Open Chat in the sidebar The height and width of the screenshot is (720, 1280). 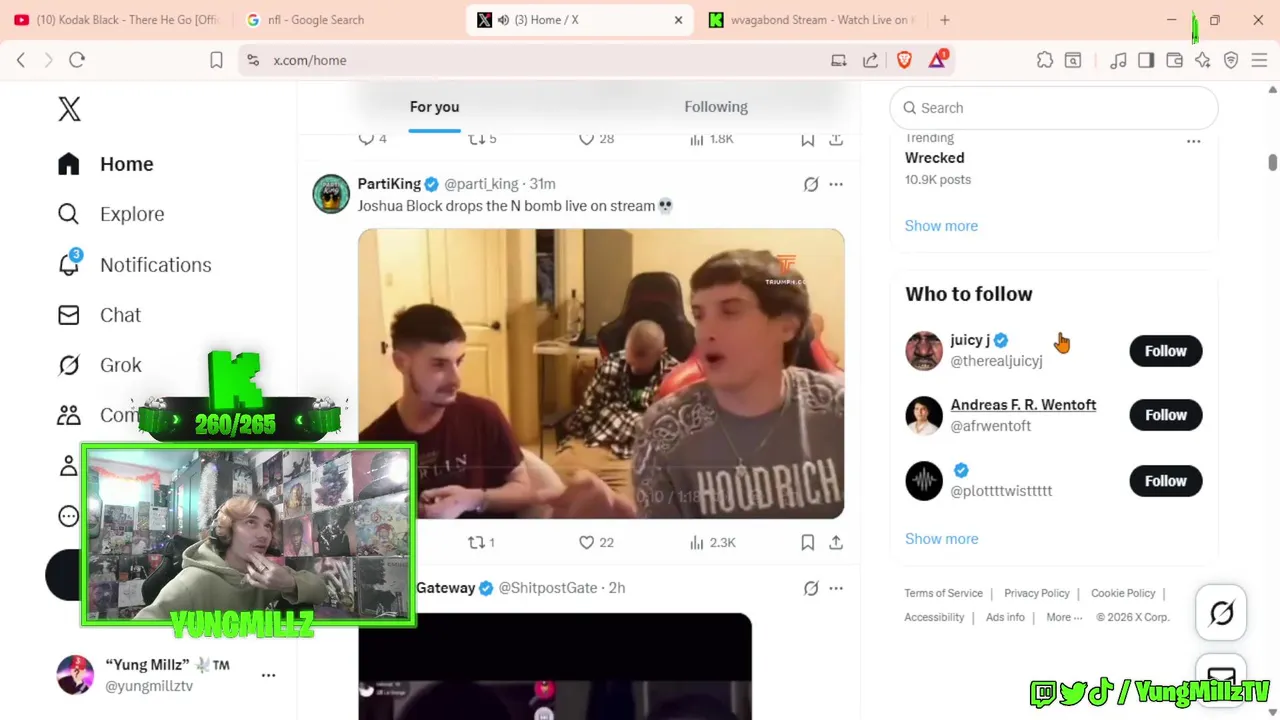tap(99, 315)
